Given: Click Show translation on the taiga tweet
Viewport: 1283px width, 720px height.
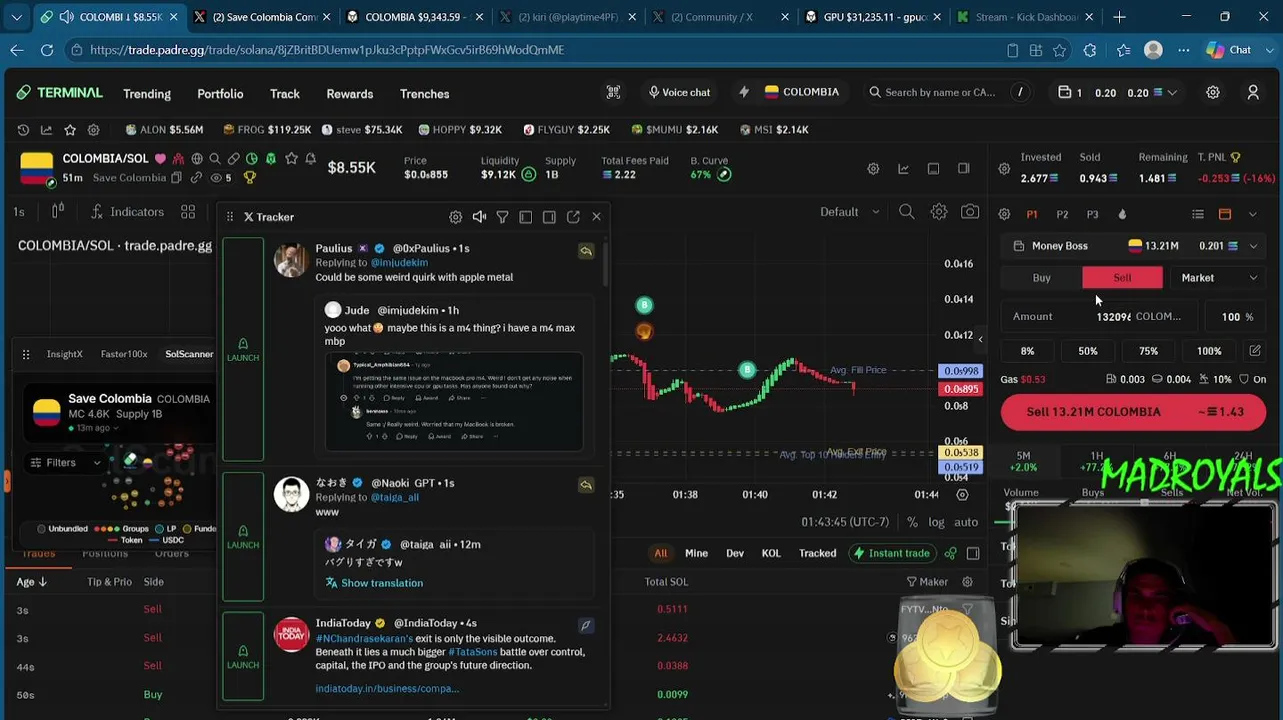Looking at the screenshot, I should pos(373,583).
